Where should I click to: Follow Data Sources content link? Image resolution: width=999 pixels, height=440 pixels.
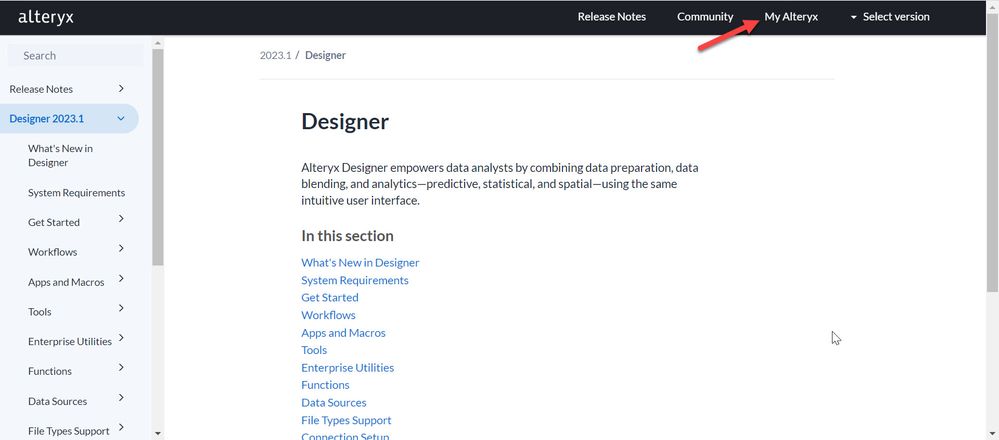click(333, 402)
